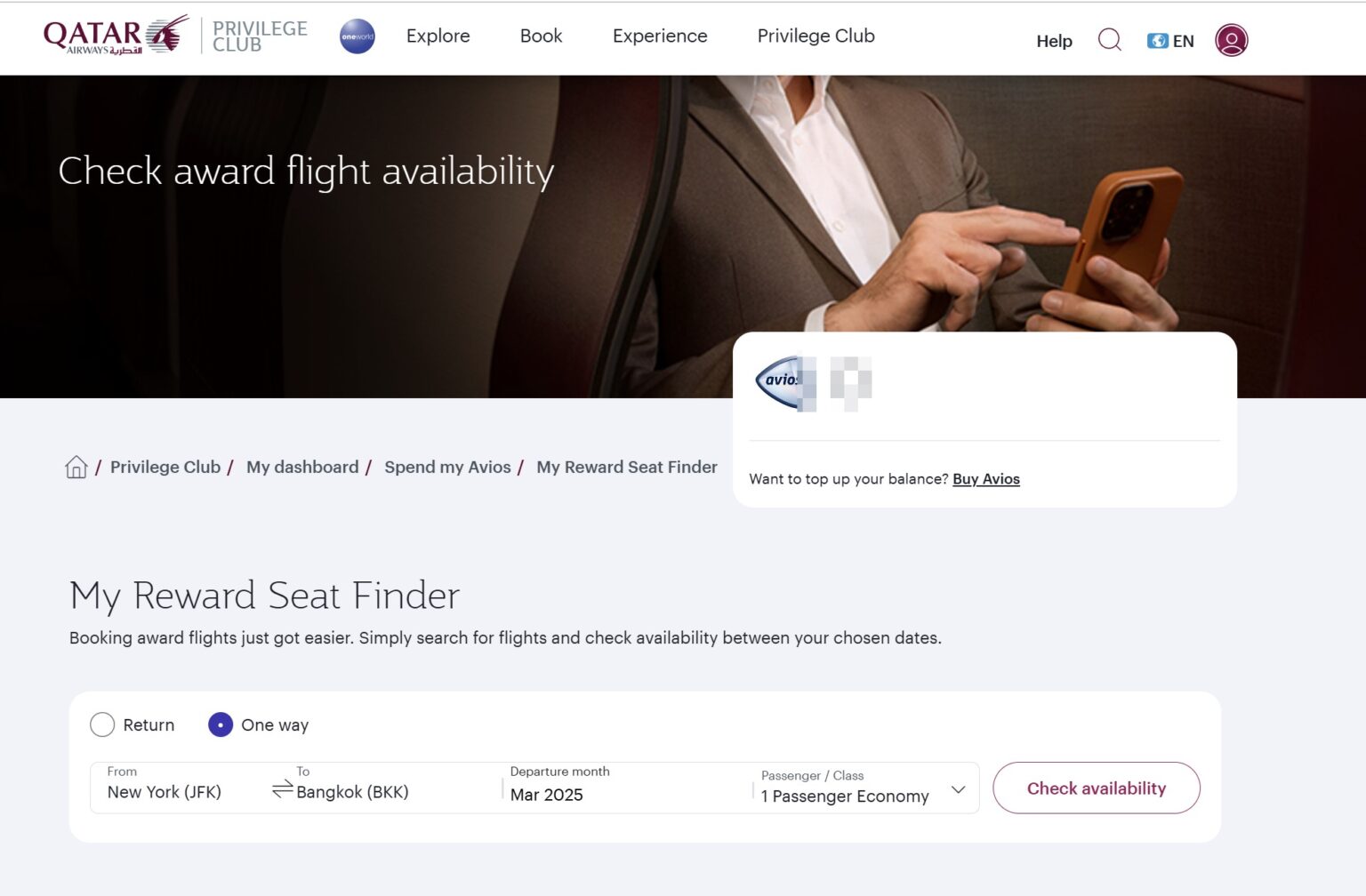Click the Check availability button
The height and width of the screenshot is (896, 1366).
1096,788
